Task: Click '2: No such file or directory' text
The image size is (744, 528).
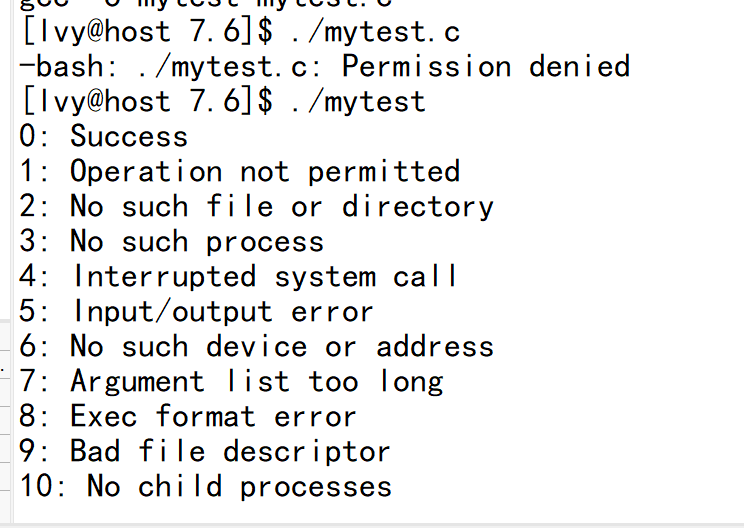Action: point(257,207)
